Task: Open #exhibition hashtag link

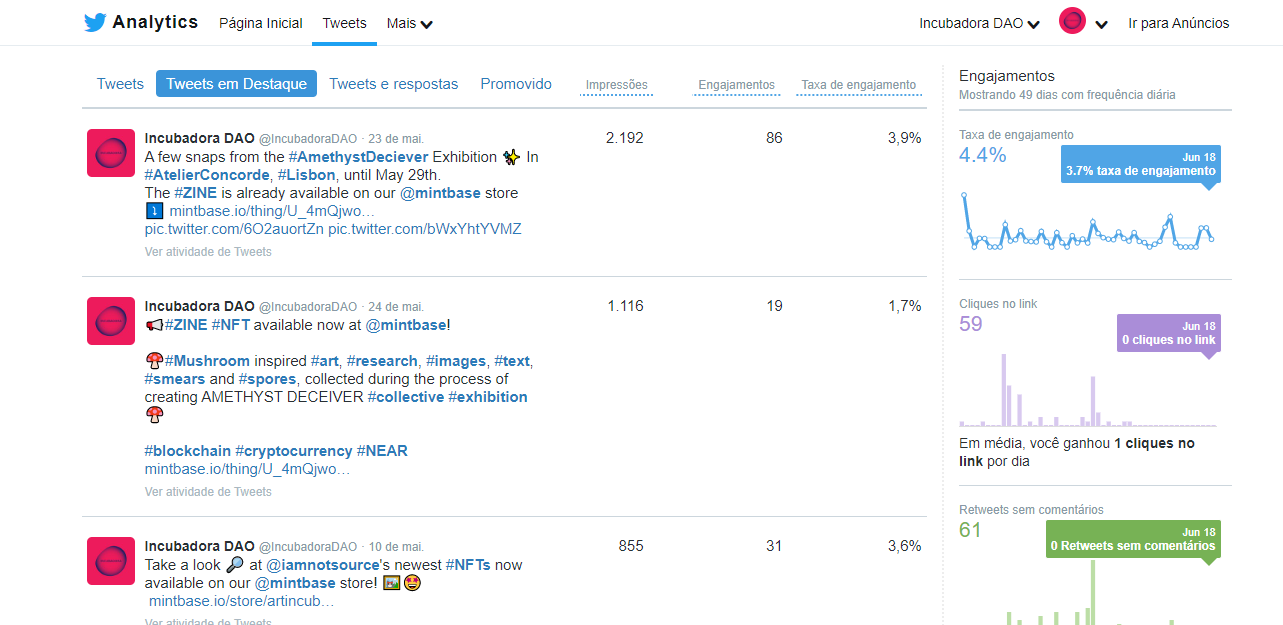Action: point(488,397)
